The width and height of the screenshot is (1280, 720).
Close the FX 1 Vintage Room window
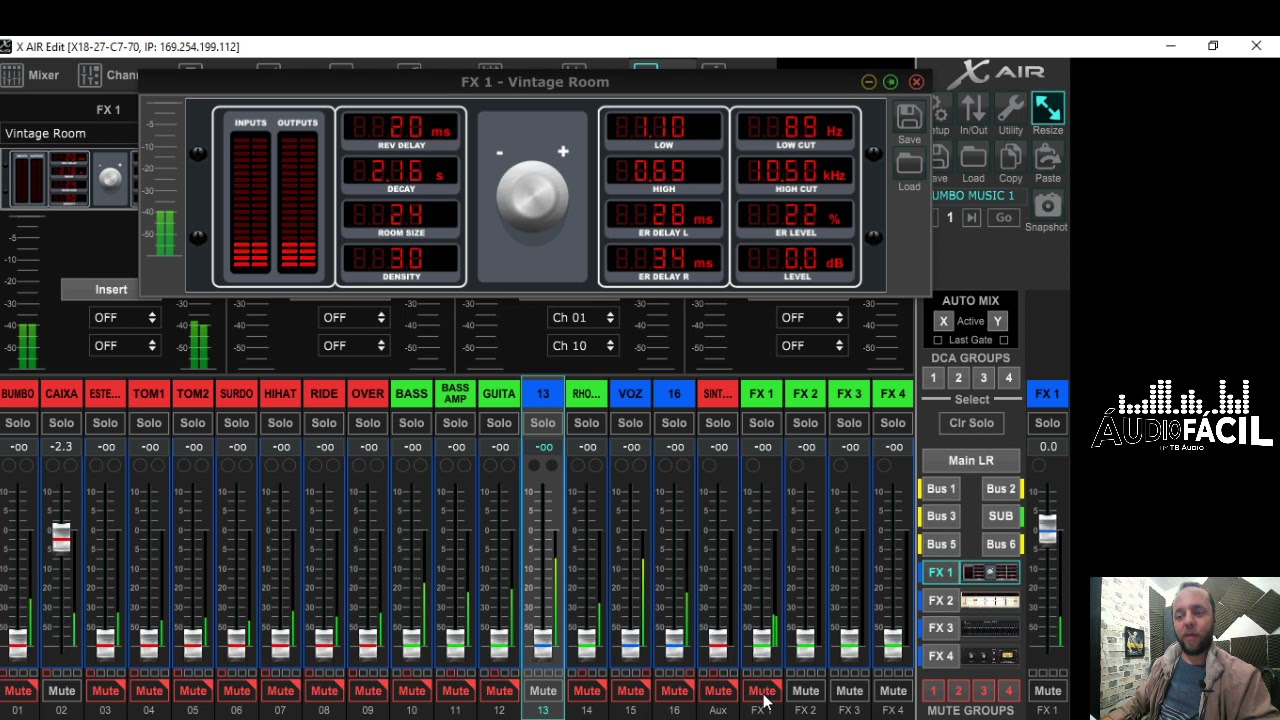pyautogui.click(x=916, y=82)
